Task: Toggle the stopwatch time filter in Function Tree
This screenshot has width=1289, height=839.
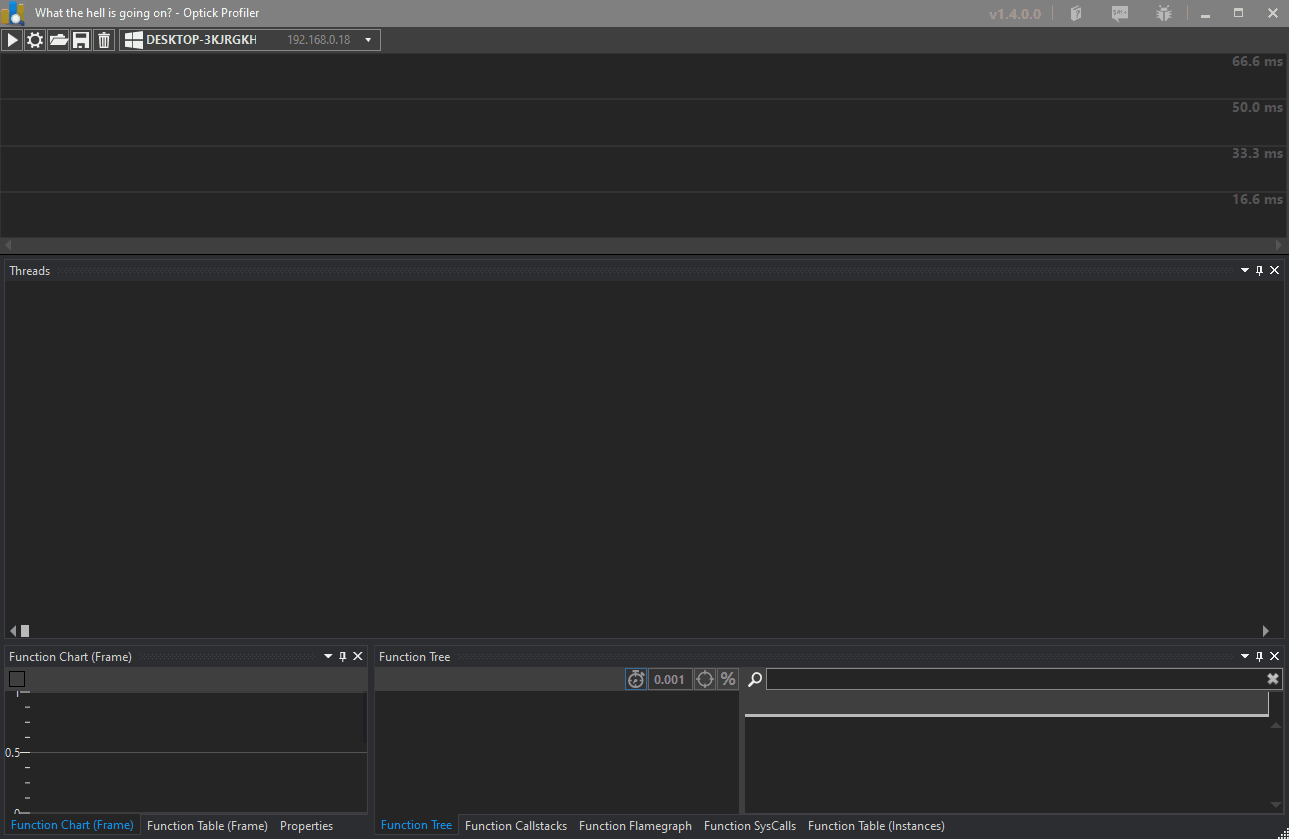Action: (x=636, y=680)
